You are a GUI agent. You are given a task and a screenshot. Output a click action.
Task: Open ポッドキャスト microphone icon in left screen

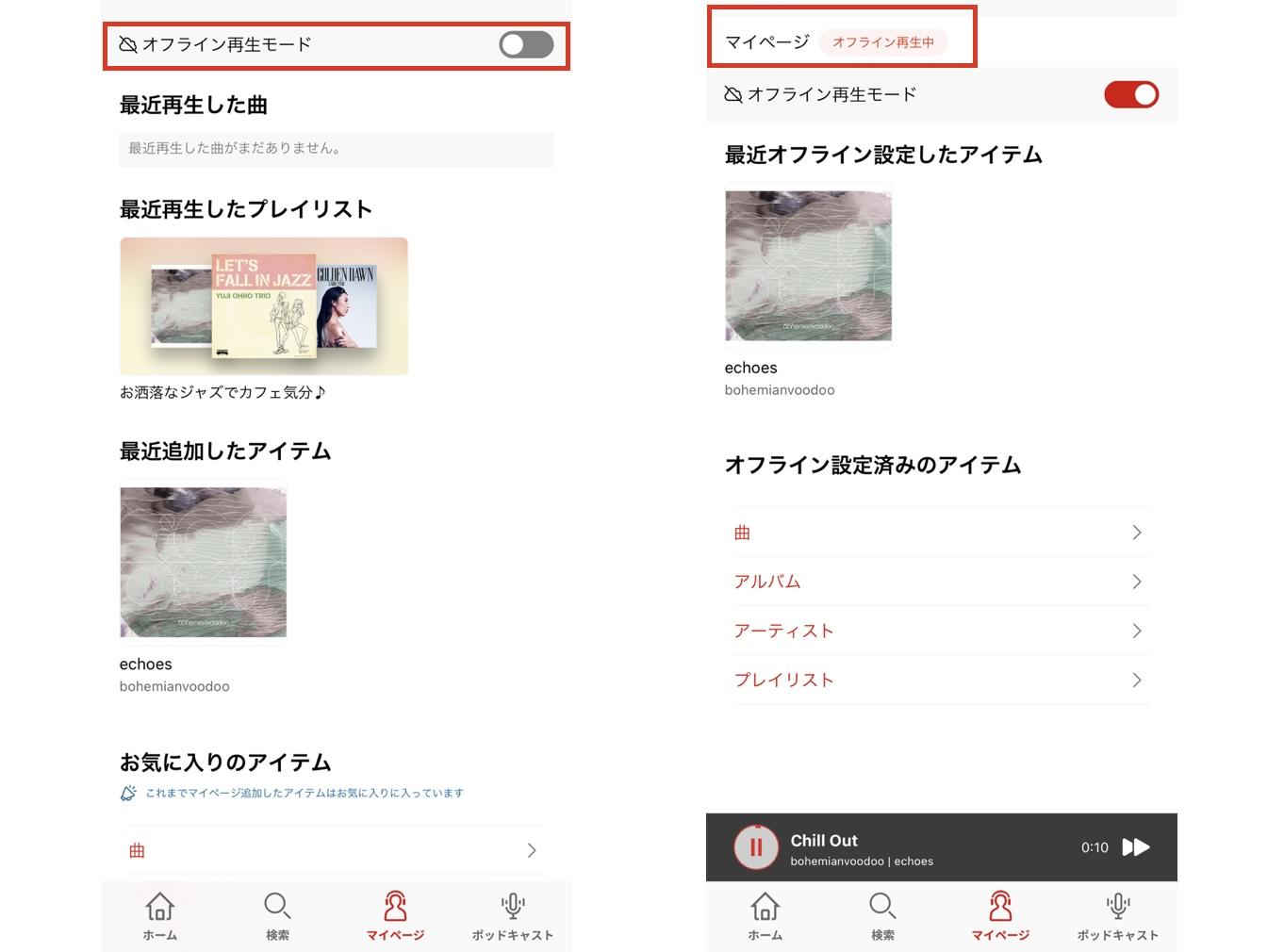coord(513,906)
